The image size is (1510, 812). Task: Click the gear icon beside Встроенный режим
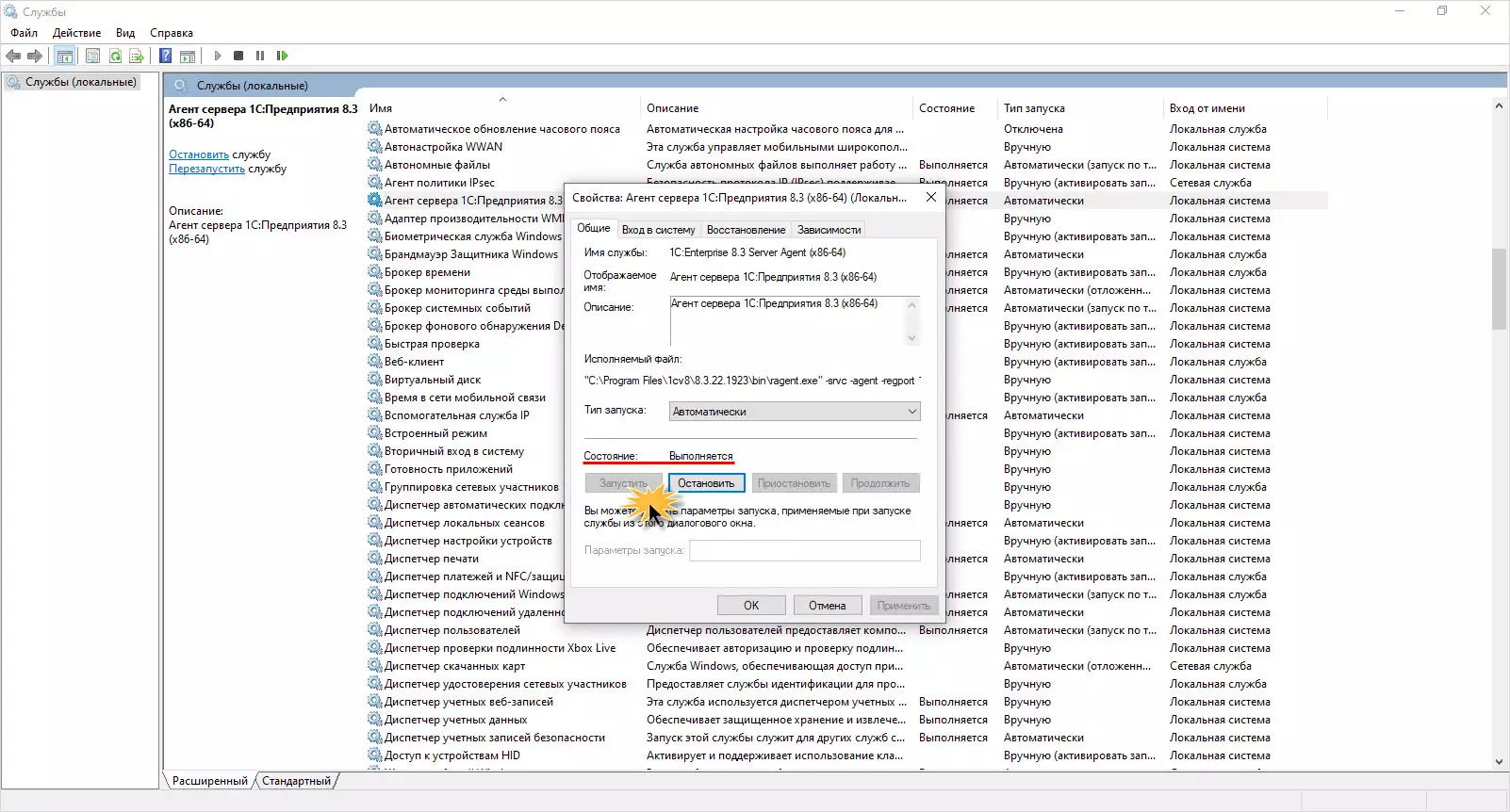click(375, 433)
